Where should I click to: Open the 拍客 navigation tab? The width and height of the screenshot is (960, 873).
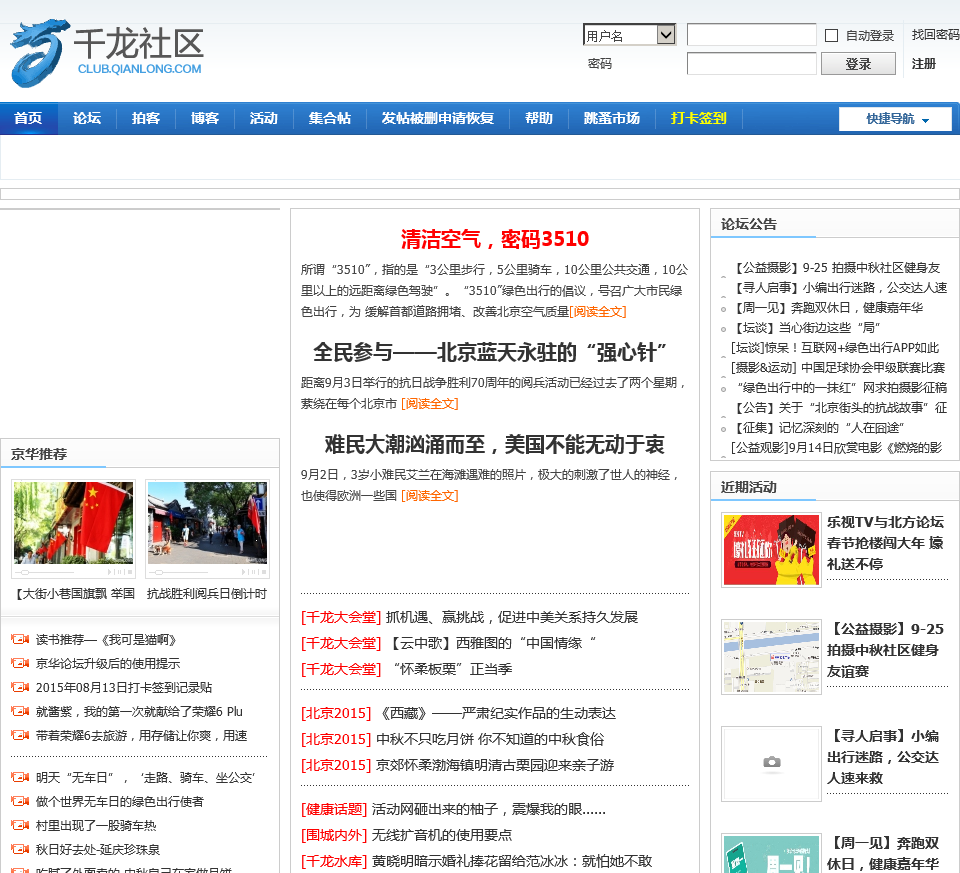[146, 118]
